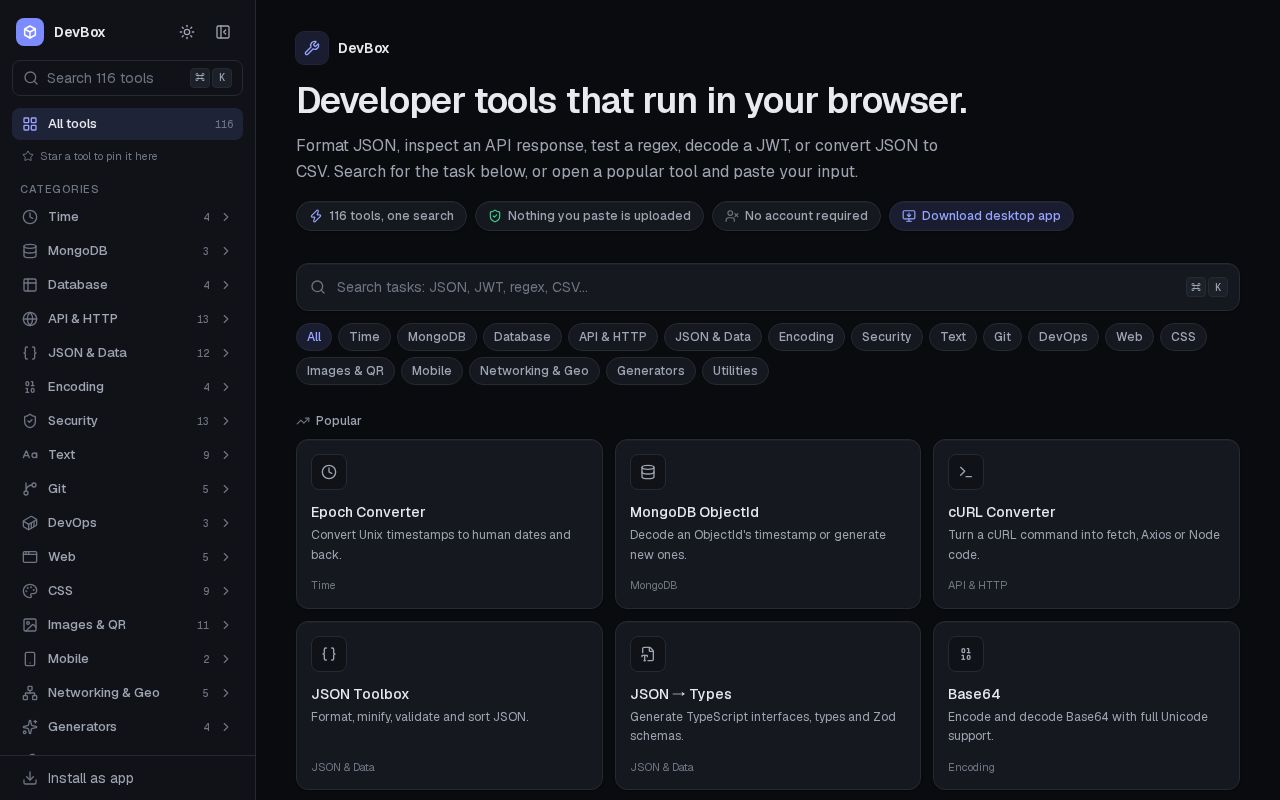The height and width of the screenshot is (800, 1280).
Task: Expand the API & HTTP category chevron
Action: (x=226, y=319)
